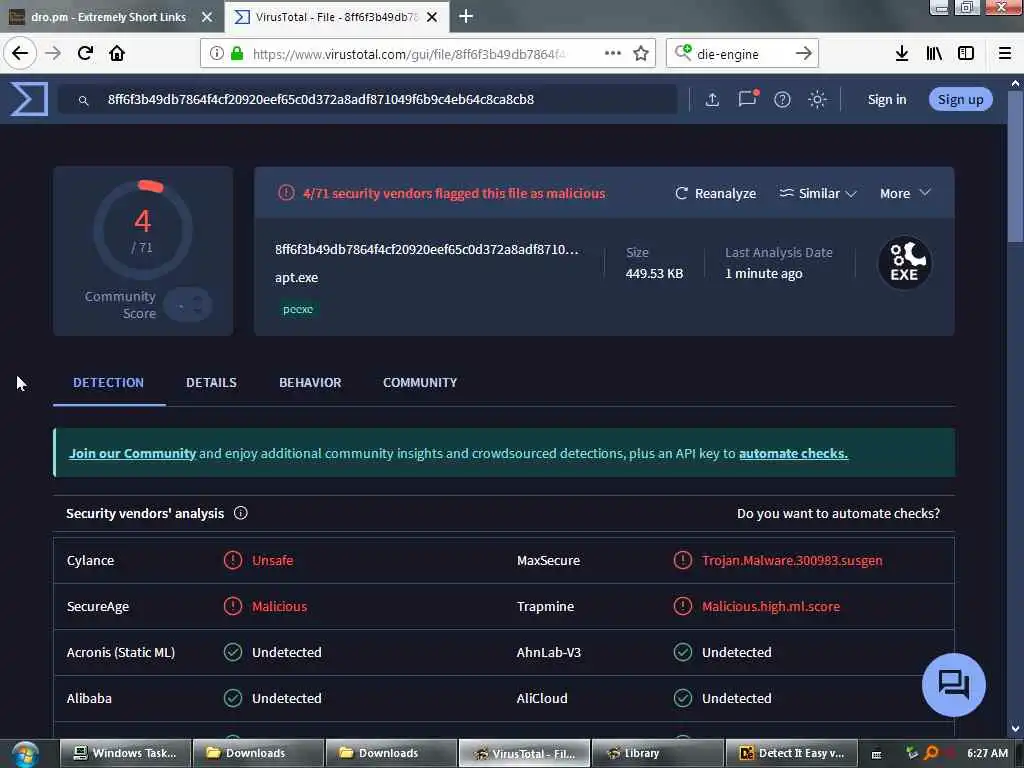This screenshot has height=768, width=1024.
Task: Close the dro.pm browser tab
Action: click(x=207, y=17)
